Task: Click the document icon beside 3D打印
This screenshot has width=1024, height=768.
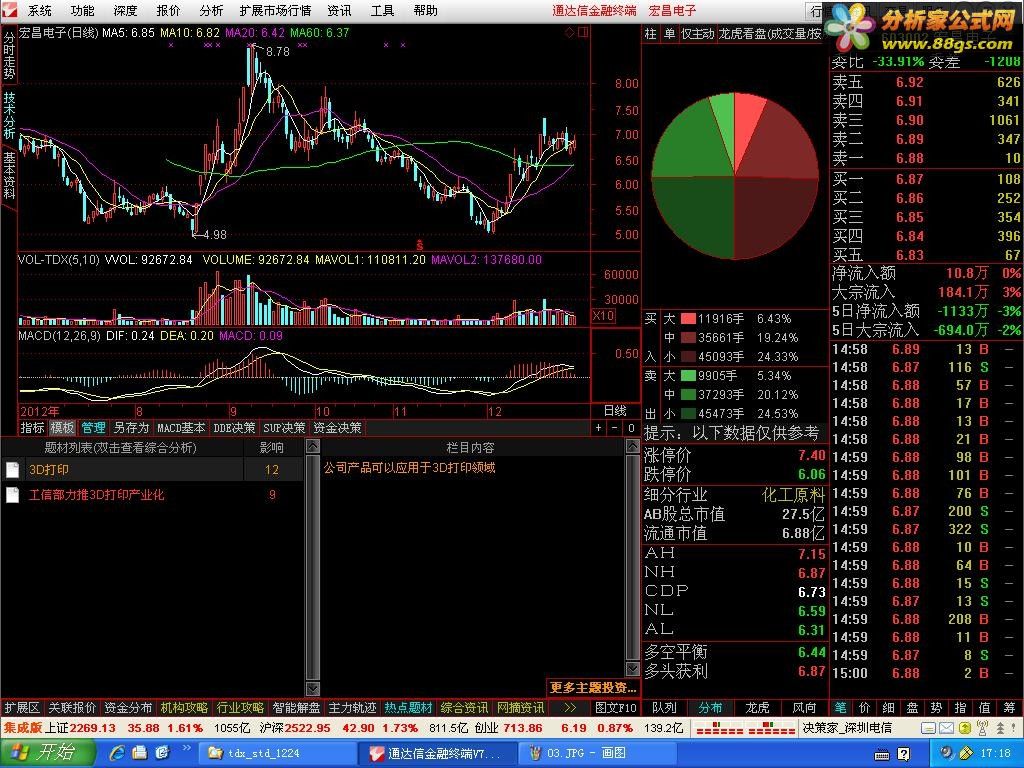Action: [x=12, y=470]
